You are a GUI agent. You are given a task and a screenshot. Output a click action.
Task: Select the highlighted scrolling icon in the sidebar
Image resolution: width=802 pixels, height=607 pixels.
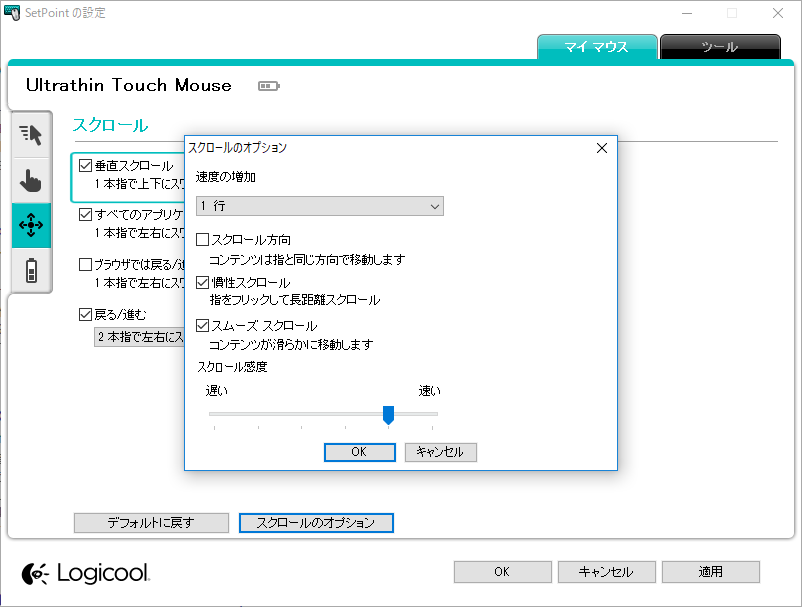(x=31, y=226)
